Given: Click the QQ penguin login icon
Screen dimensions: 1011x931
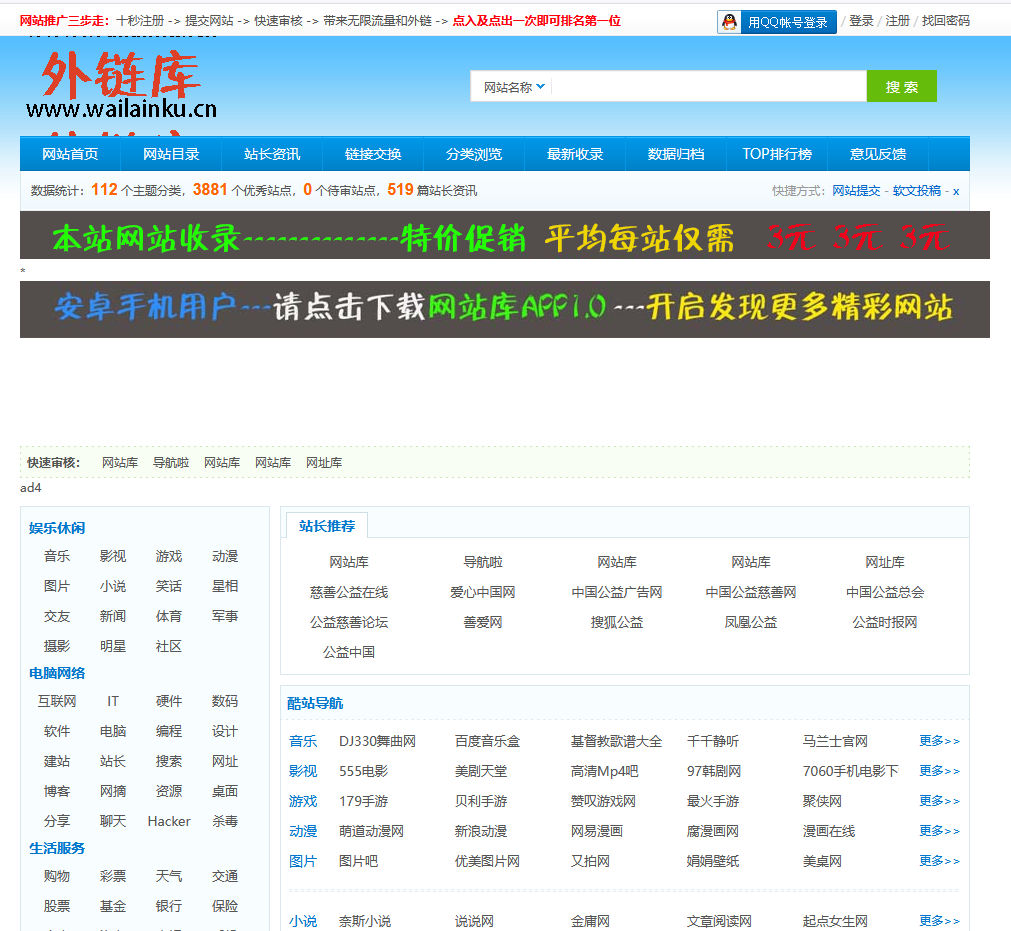Looking at the screenshot, I should click(x=730, y=22).
